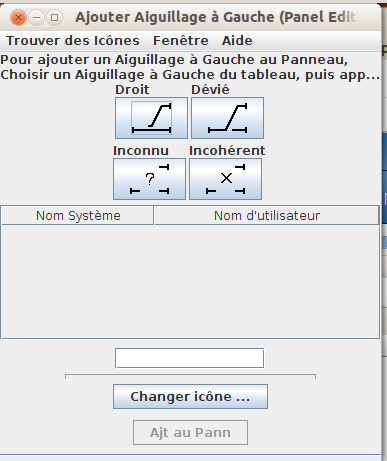Click the Ajt au Pann button
This screenshot has height=461, width=387.
click(190, 433)
